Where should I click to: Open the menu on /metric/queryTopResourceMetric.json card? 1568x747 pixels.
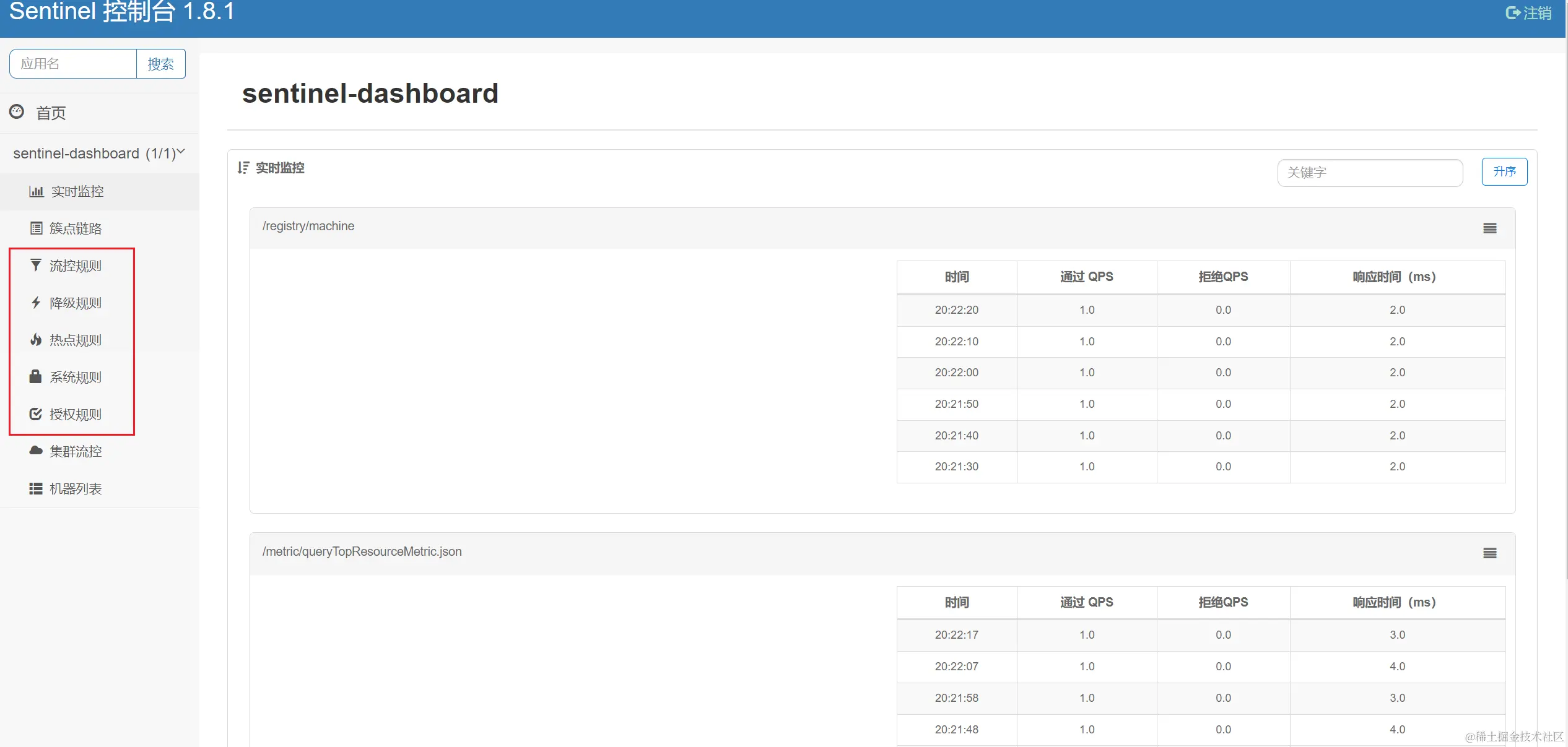1489,553
